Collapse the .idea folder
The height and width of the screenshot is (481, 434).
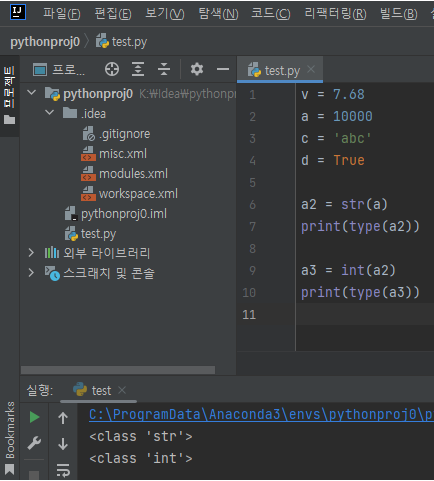[49, 112]
